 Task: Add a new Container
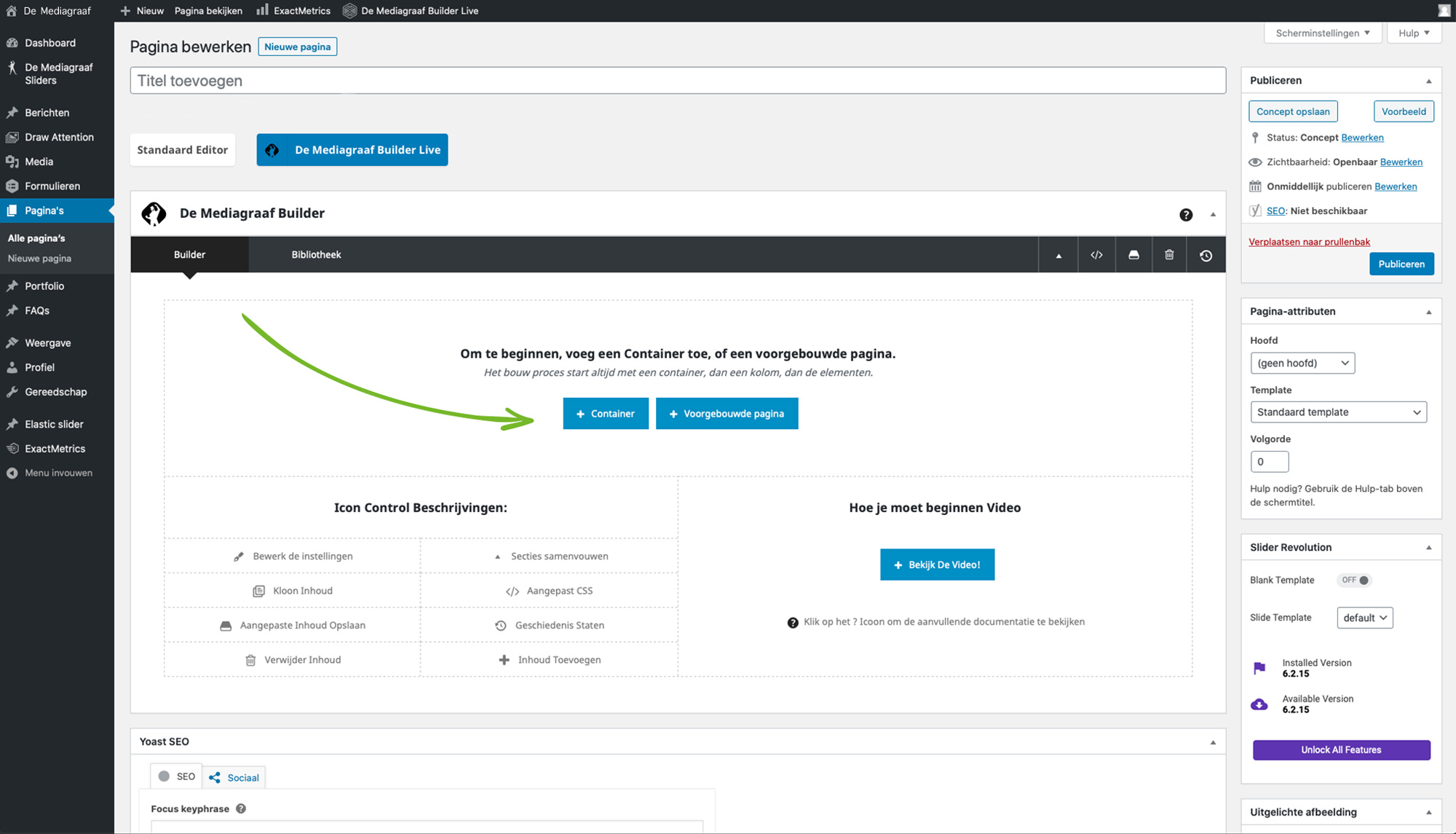point(605,414)
